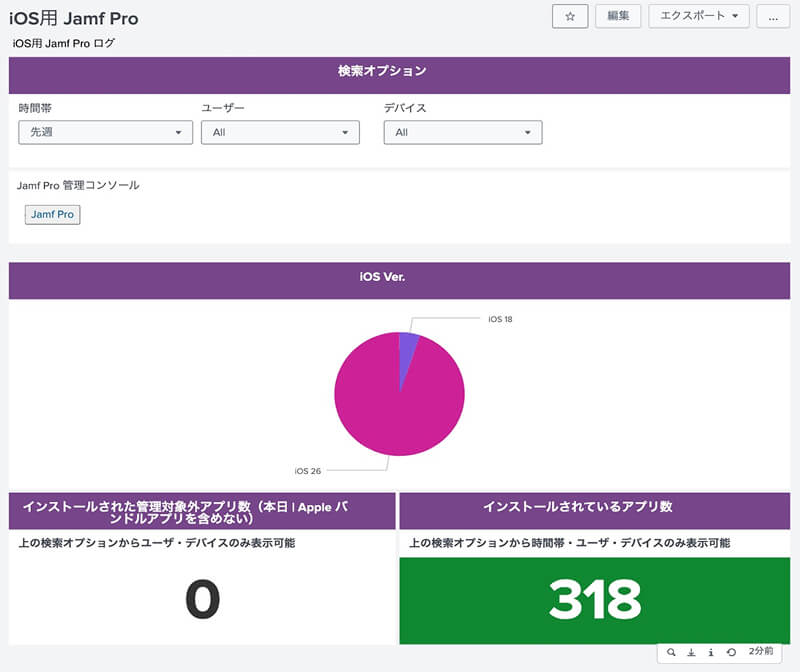This screenshot has width=800, height=672.
Task: Click the iOS用 Jamf Pro dashboard title
Action: pos(73,18)
